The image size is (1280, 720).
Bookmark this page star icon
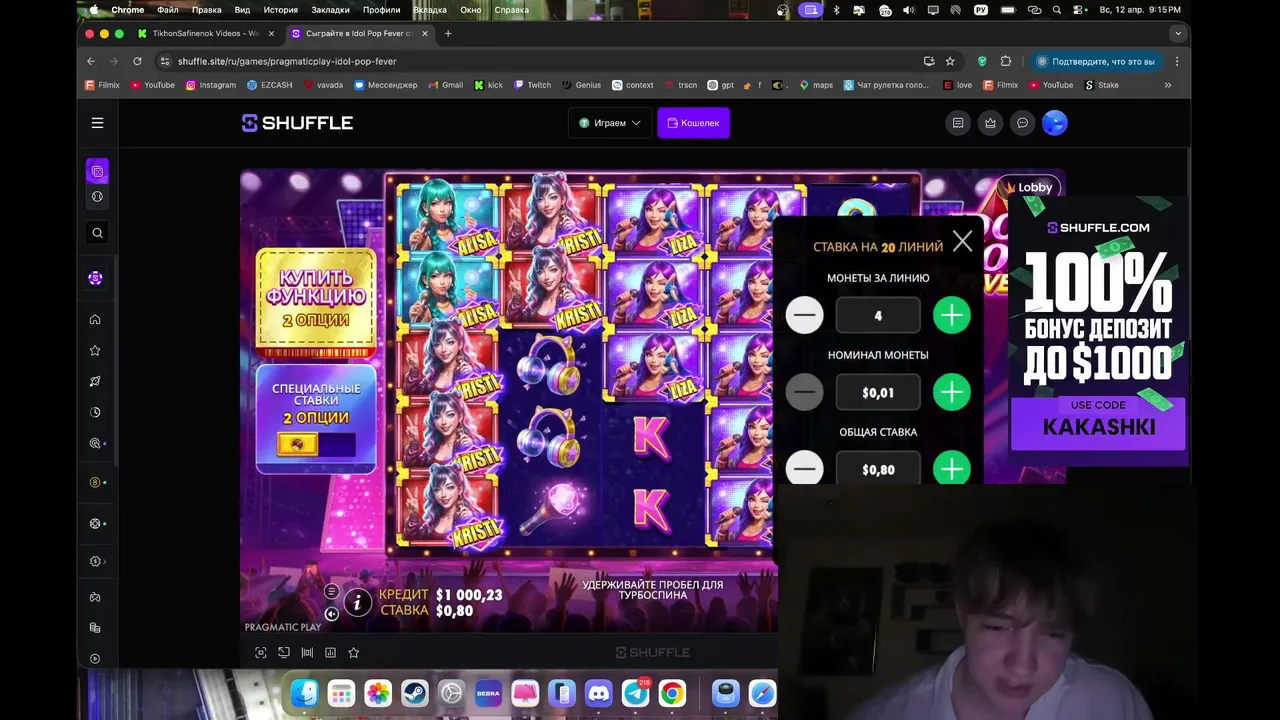tap(950, 61)
